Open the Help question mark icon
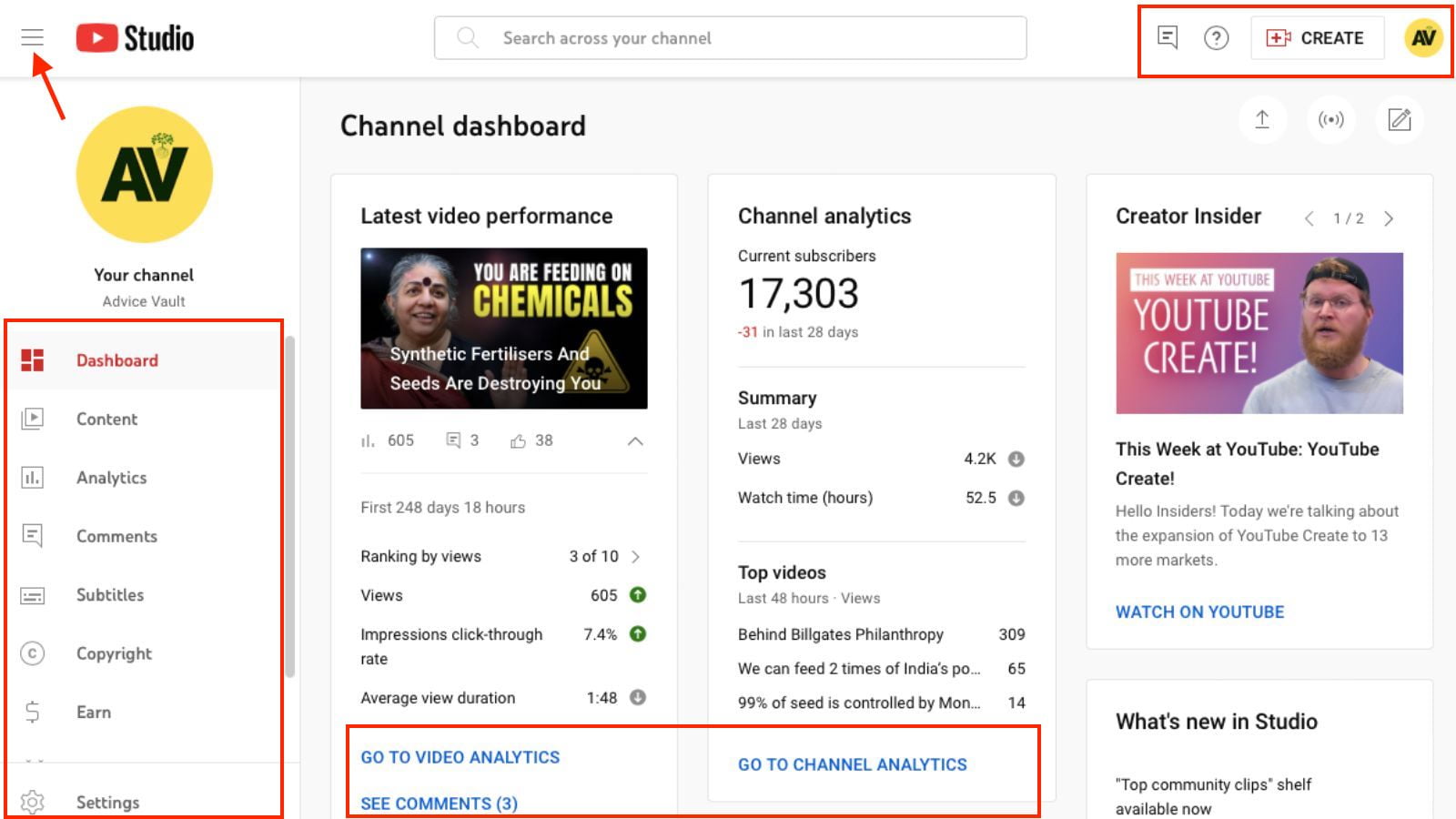The width and height of the screenshot is (1456, 819). [1216, 37]
